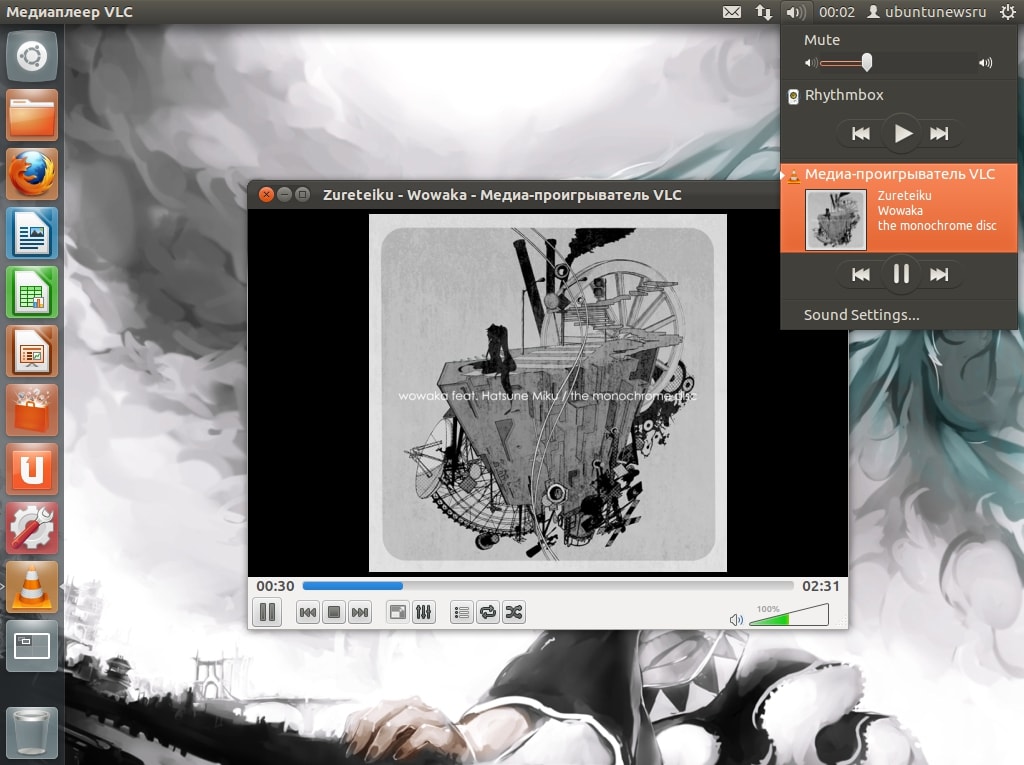Minimize the VLC window

(284, 195)
